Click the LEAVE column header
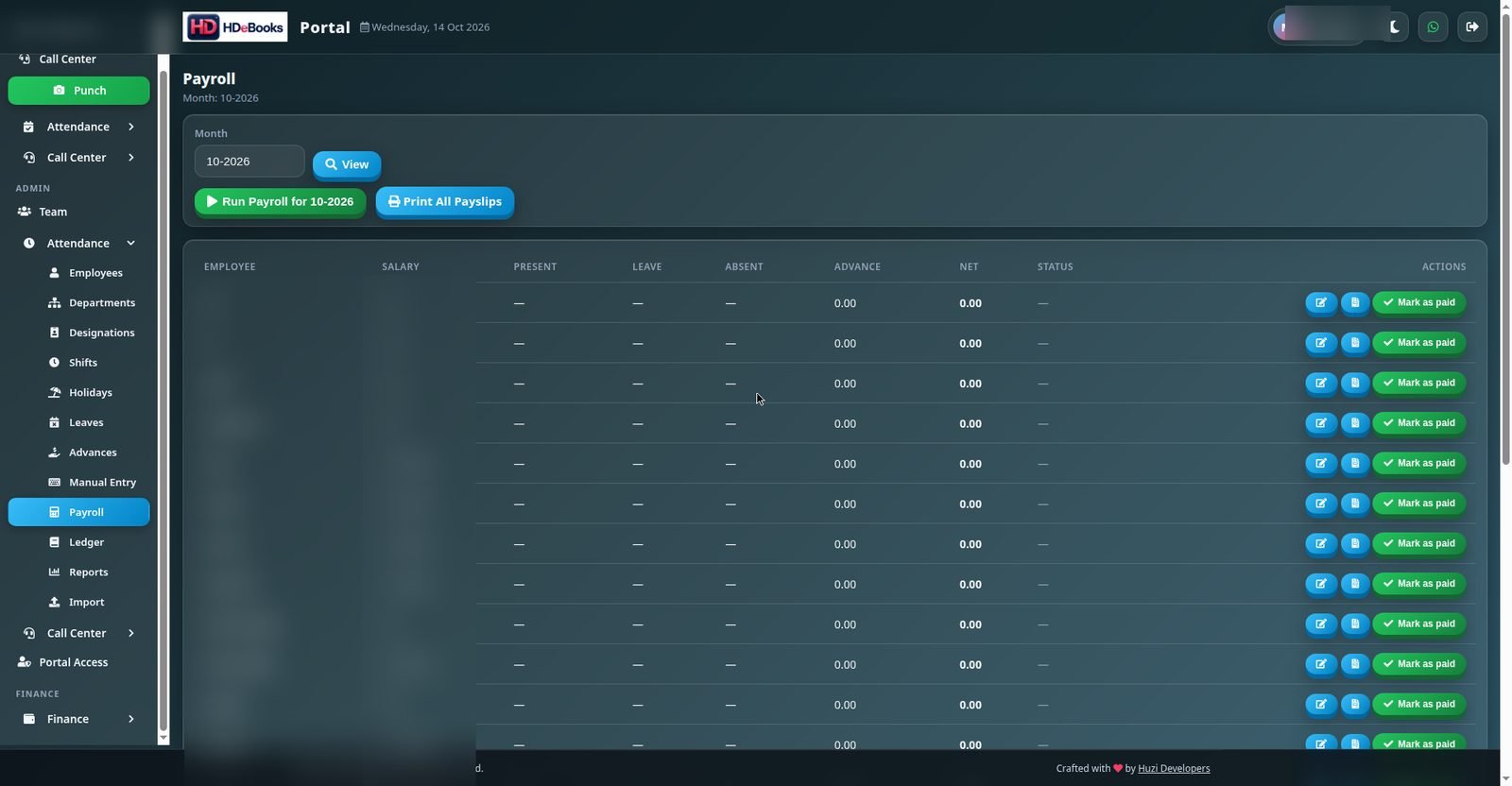 pyautogui.click(x=647, y=267)
